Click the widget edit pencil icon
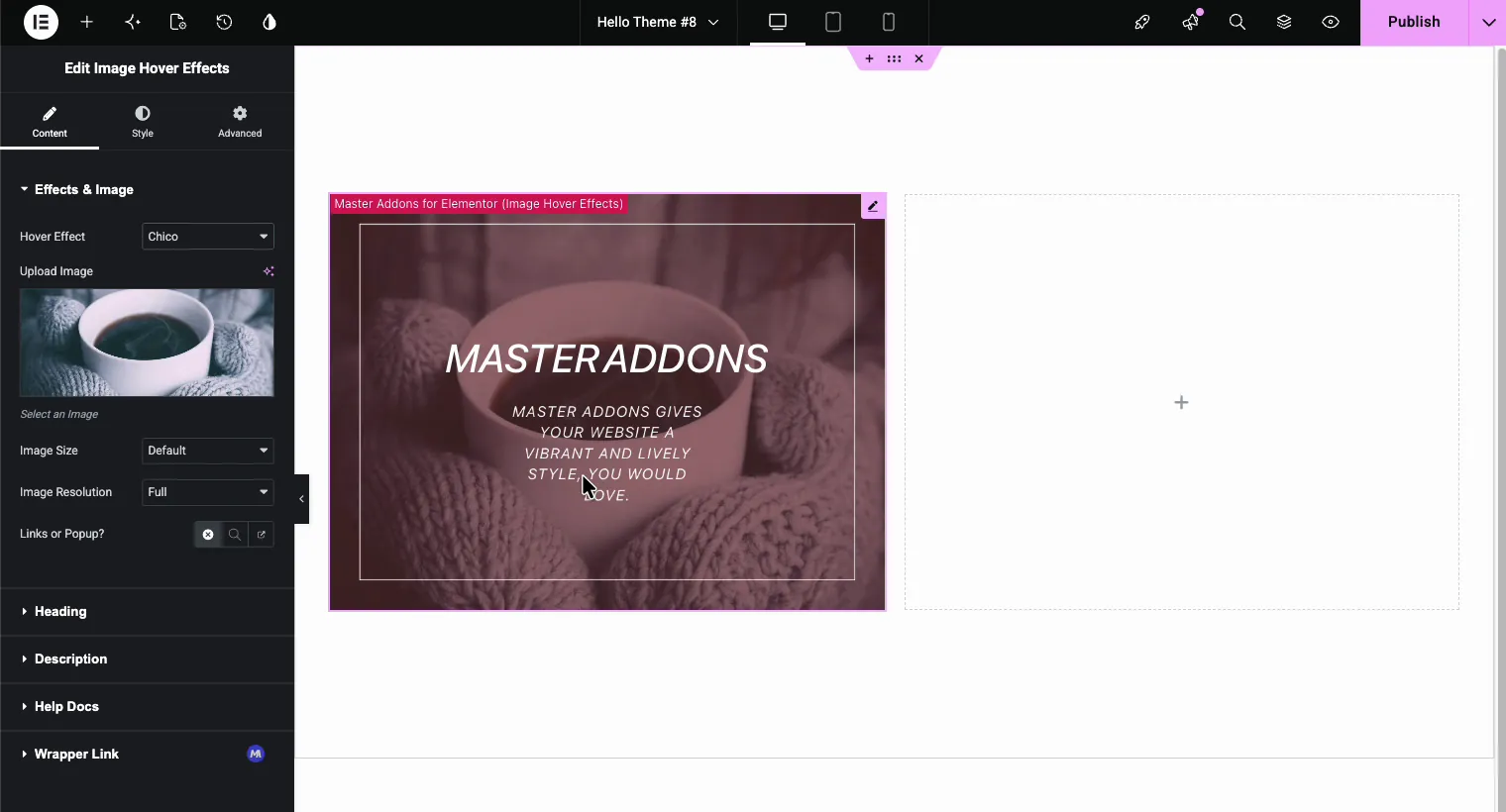Viewport: 1506px width, 812px height. click(873, 206)
